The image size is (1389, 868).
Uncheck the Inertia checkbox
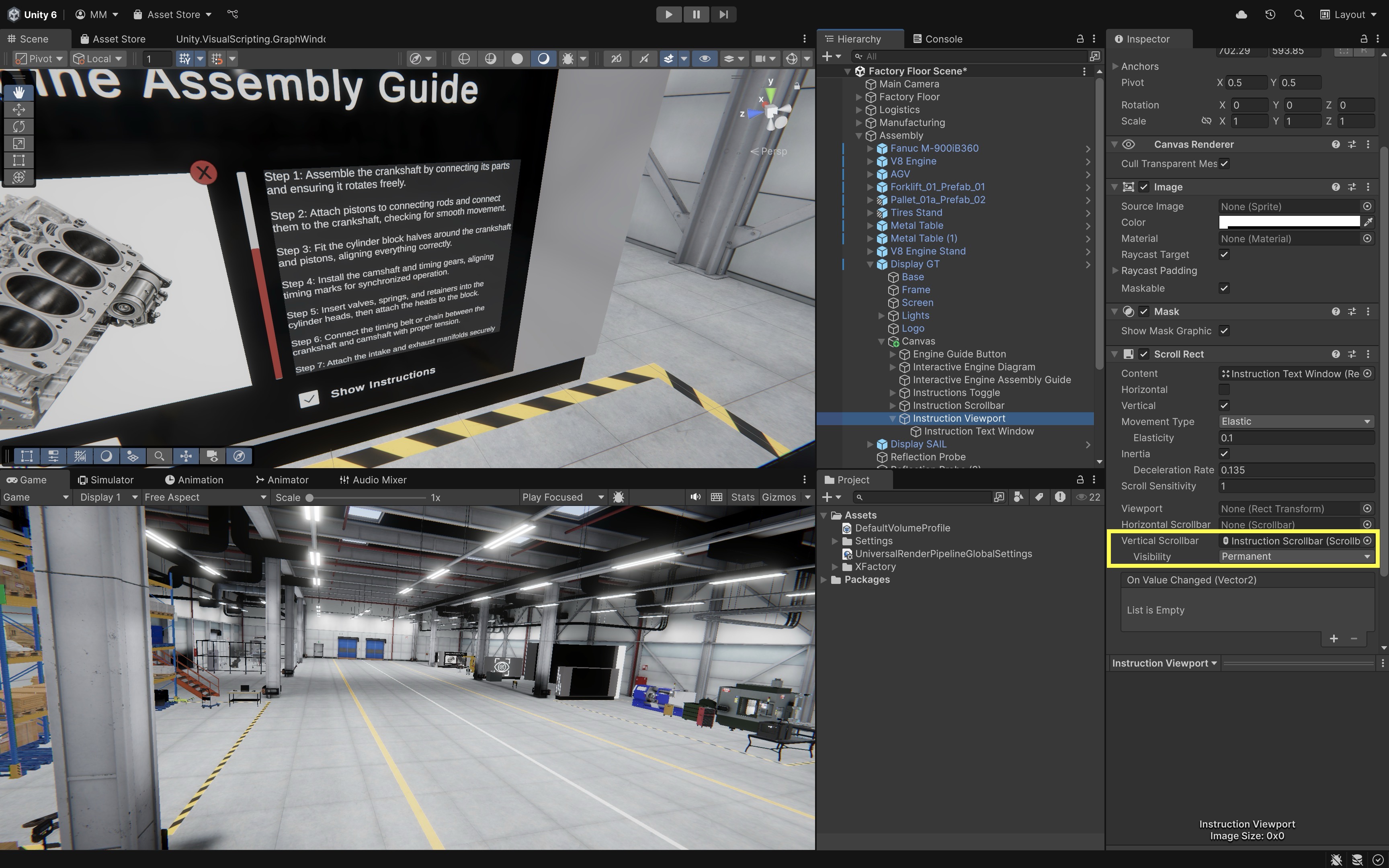tap(1224, 454)
